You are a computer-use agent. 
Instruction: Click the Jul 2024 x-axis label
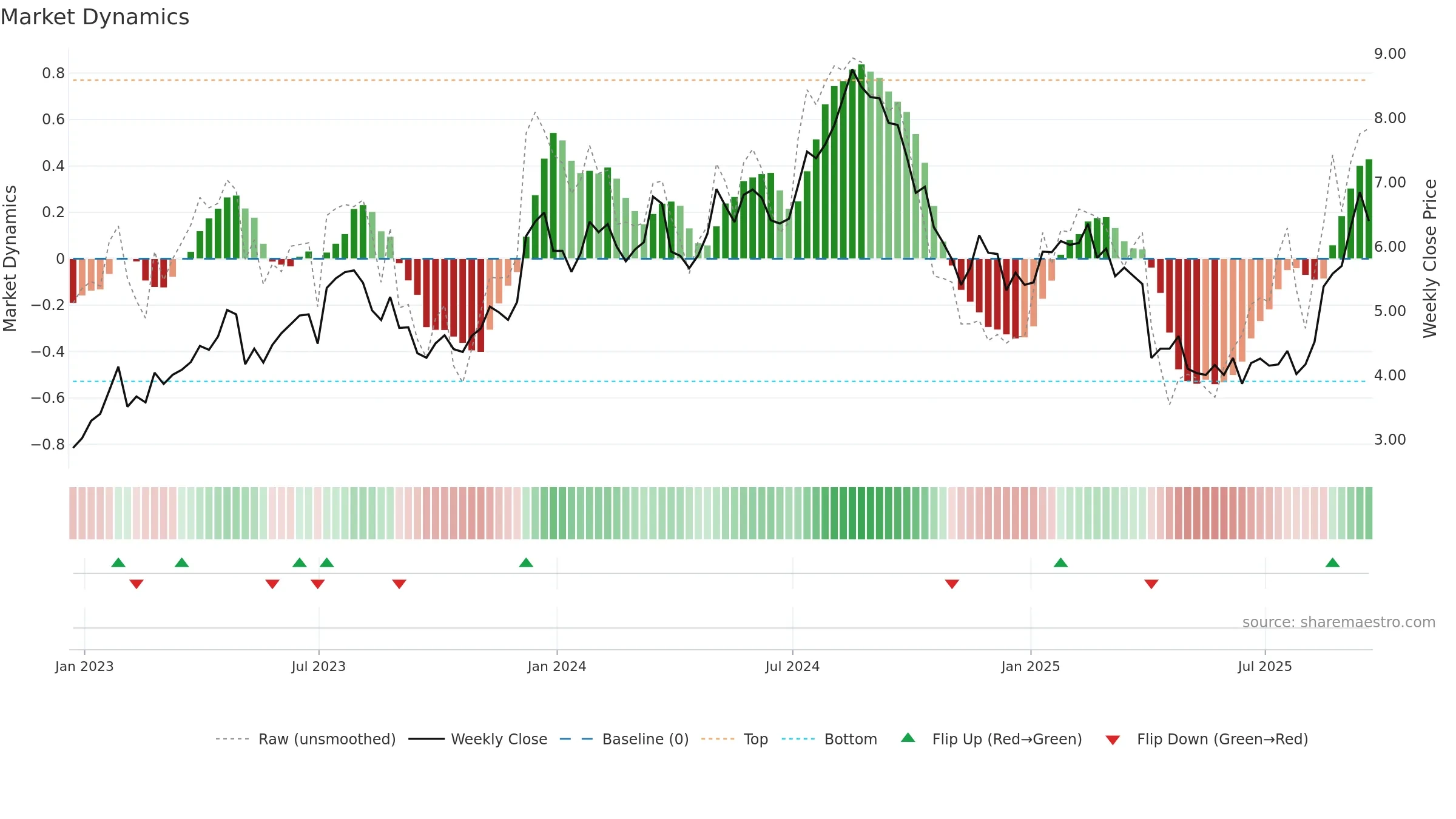[792, 666]
